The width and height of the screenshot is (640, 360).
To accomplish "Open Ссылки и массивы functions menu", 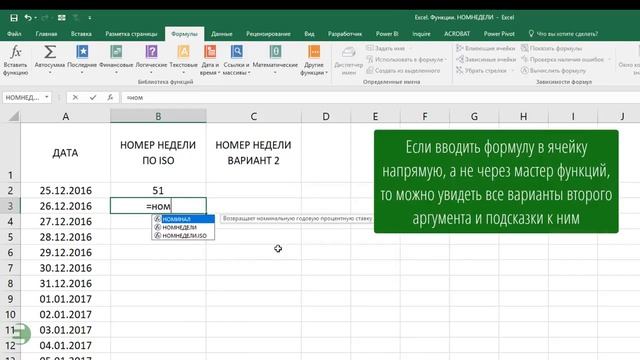I will tap(236, 60).
